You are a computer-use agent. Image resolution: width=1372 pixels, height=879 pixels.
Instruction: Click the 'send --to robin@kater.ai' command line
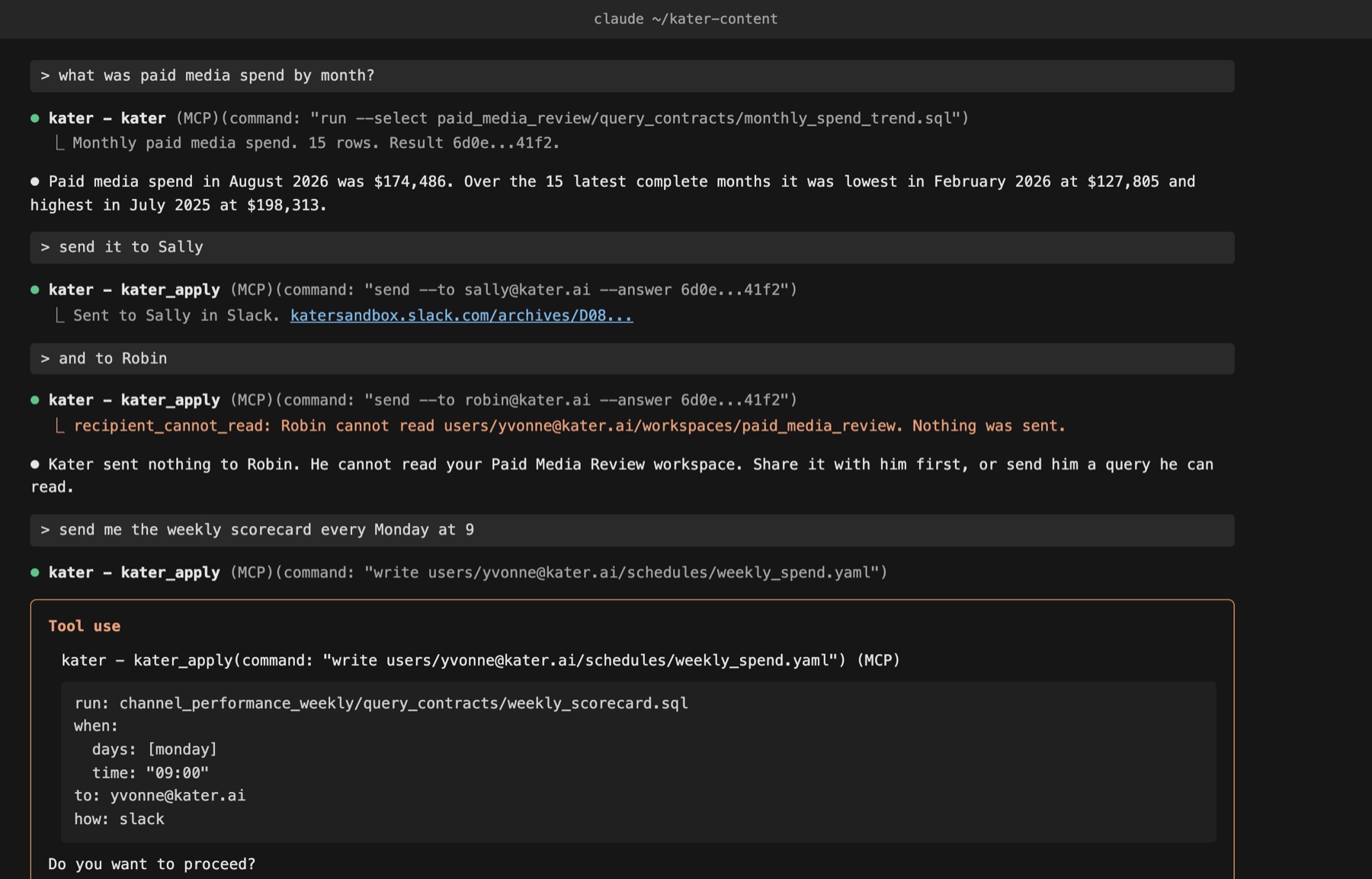423,400
